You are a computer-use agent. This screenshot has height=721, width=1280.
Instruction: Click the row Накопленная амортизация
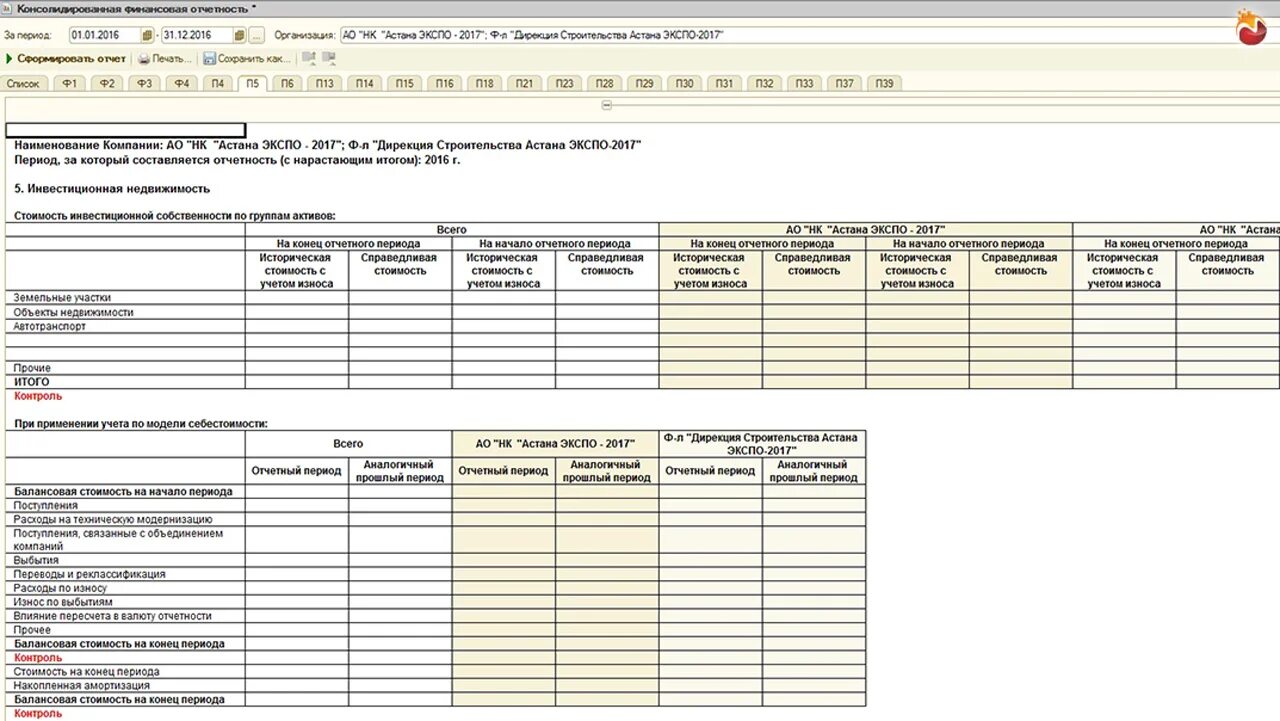[82, 686]
